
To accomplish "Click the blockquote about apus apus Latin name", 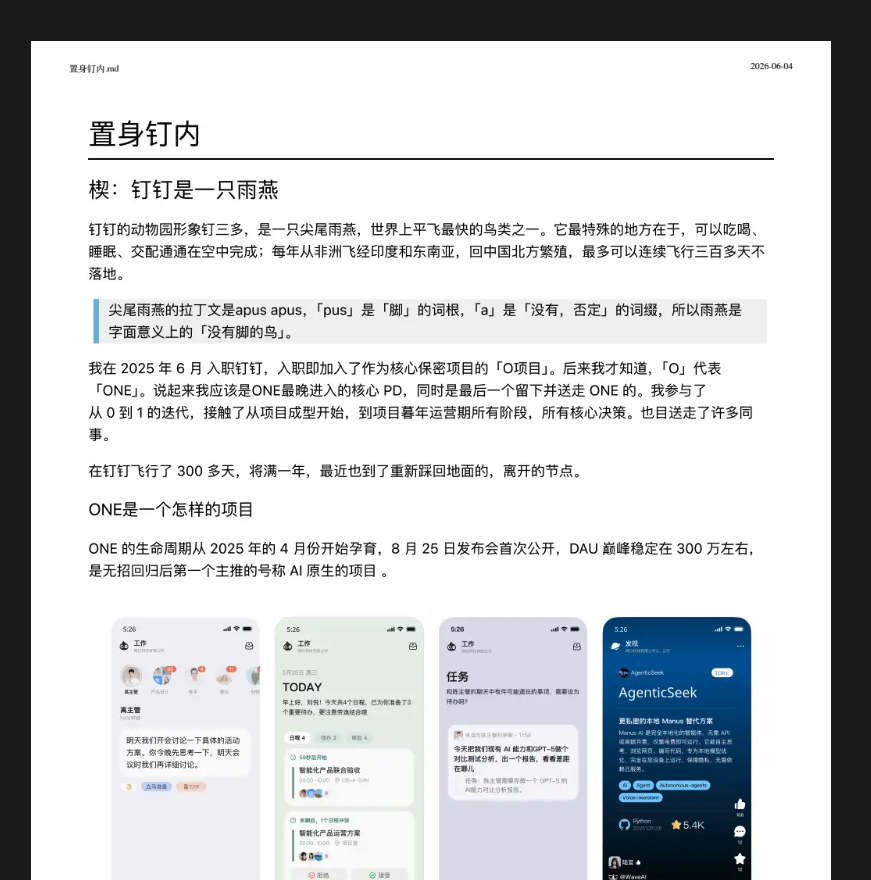I will [430, 321].
